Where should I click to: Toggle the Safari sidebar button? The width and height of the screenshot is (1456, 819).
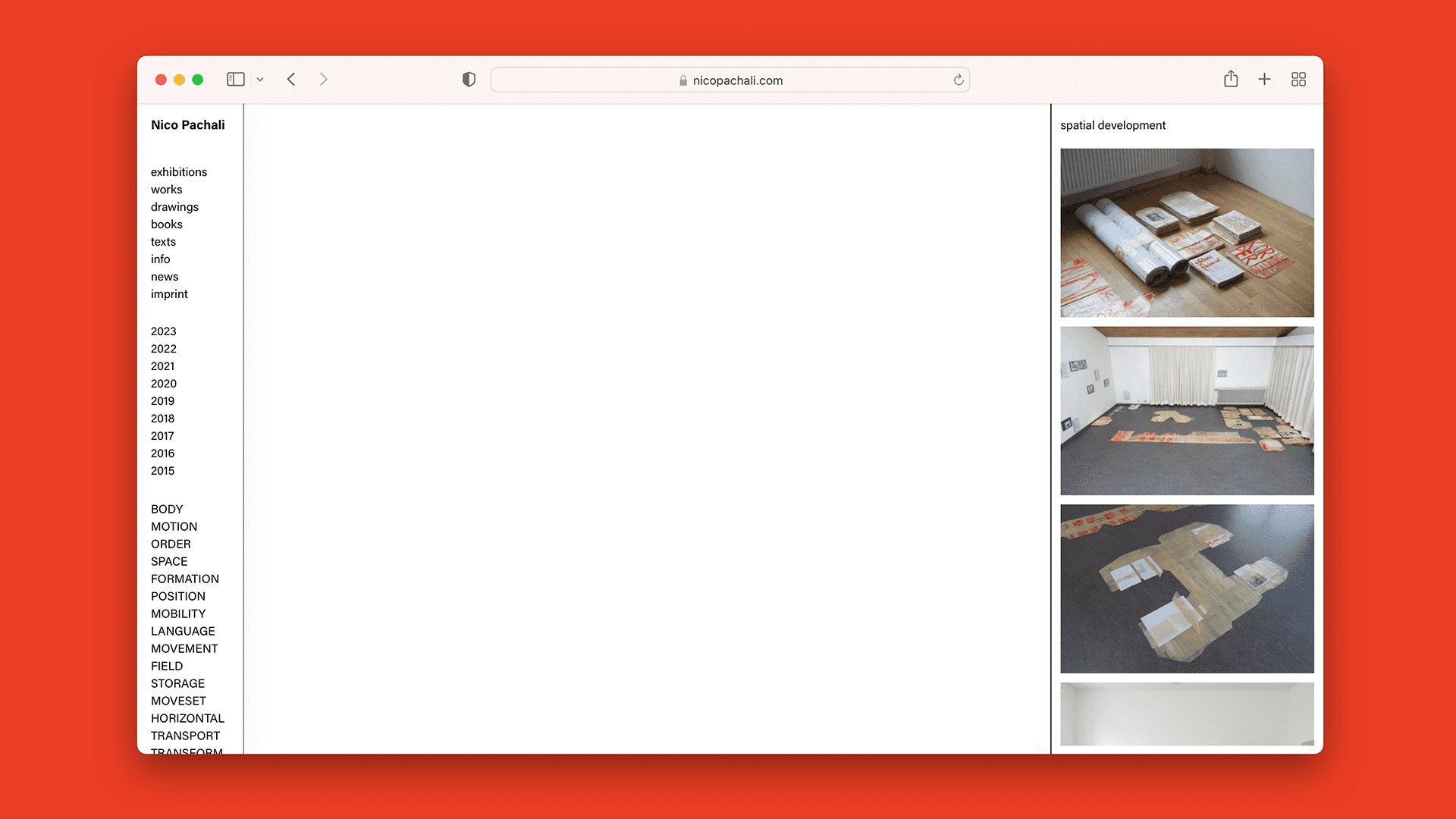(x=236, y=80)
